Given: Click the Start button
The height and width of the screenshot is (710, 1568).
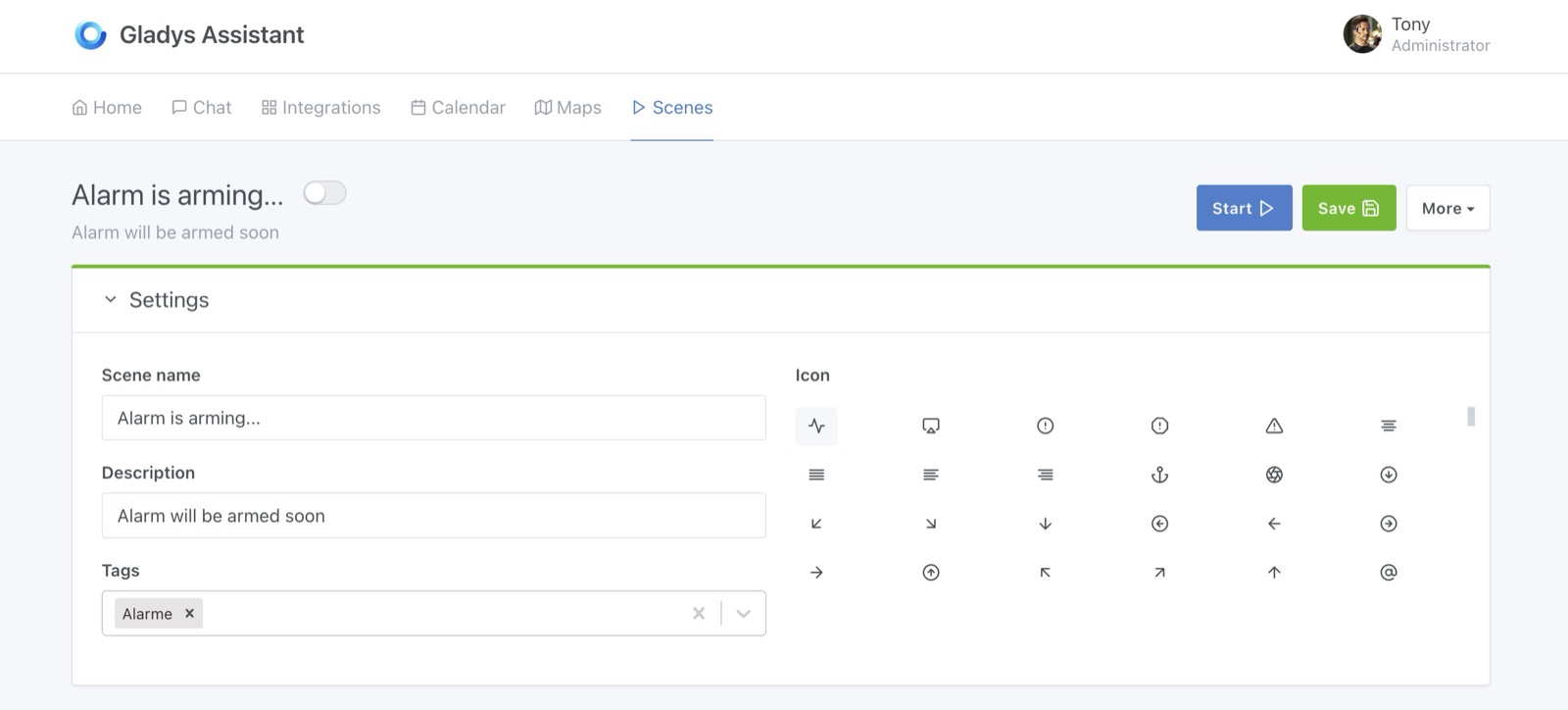Looking at the screenshot, I should [x=1244, y=208].
